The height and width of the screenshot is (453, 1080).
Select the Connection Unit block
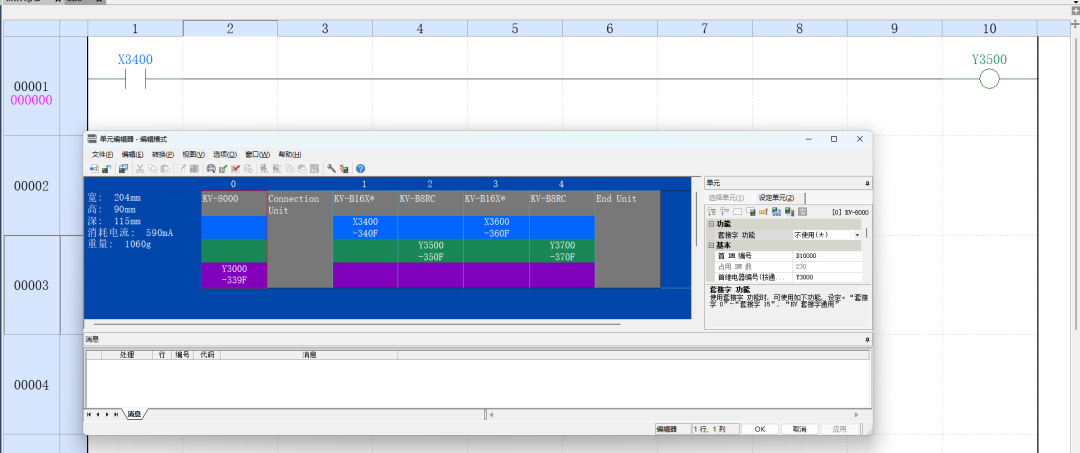pos(300,239)
